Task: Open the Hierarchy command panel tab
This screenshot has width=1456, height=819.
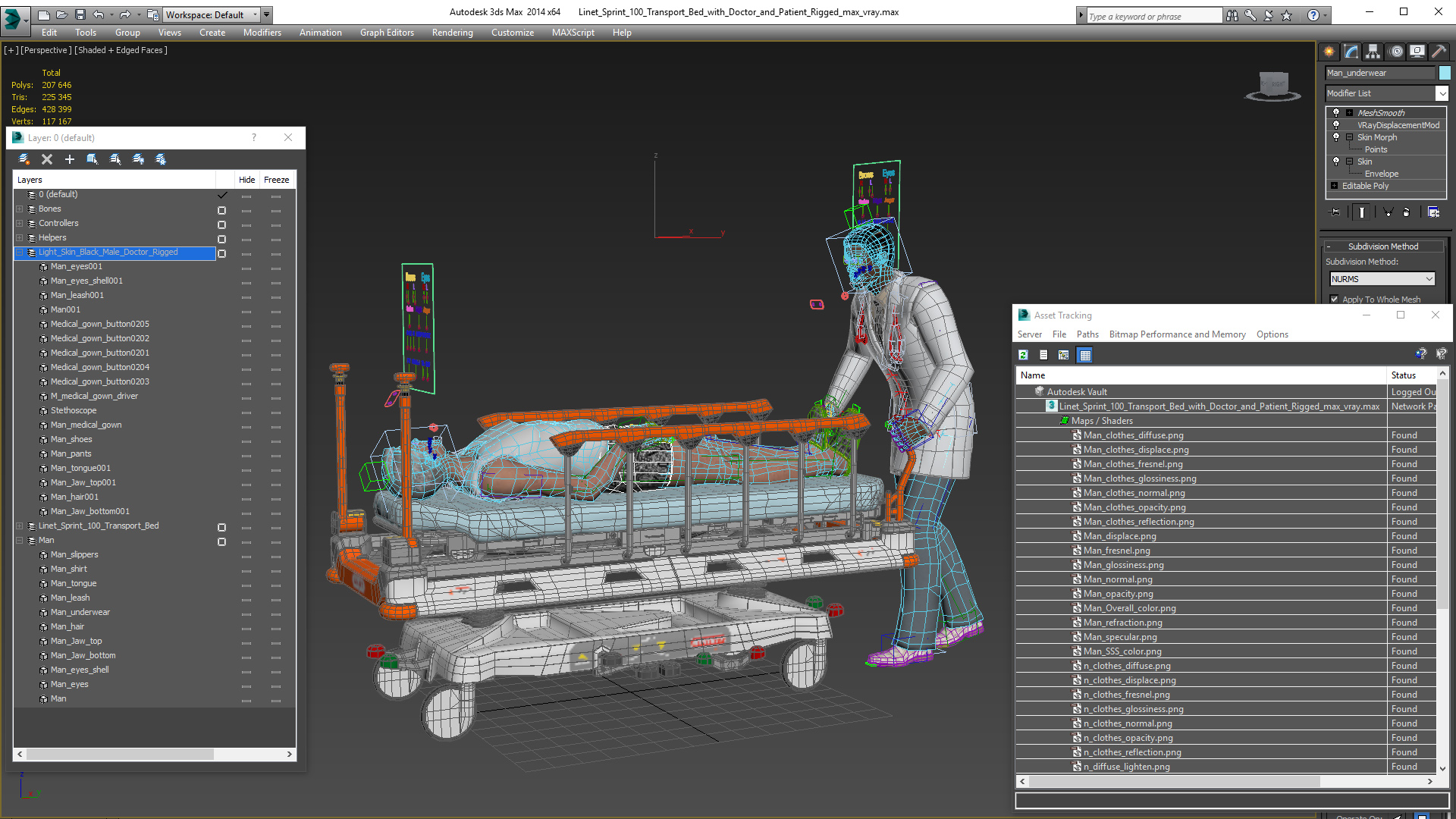Action: click(1373, 52)
